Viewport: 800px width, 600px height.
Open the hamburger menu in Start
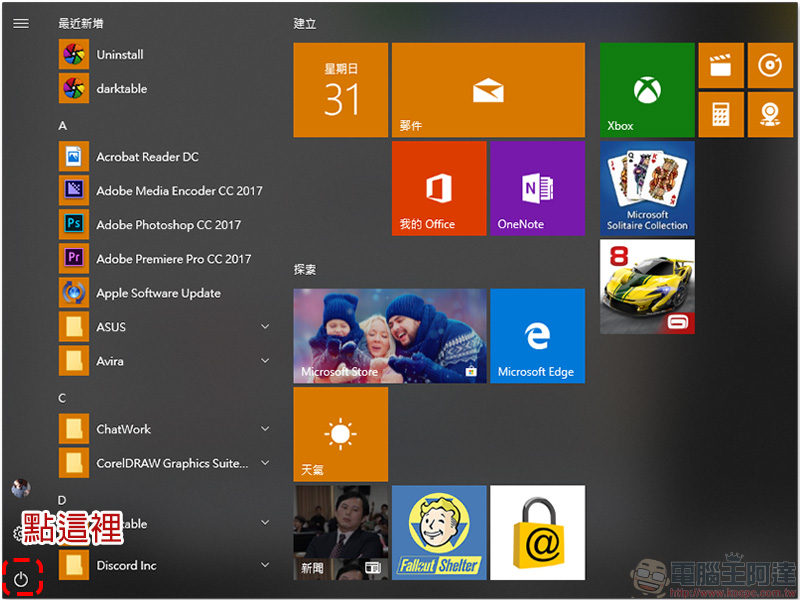[21, 23]
